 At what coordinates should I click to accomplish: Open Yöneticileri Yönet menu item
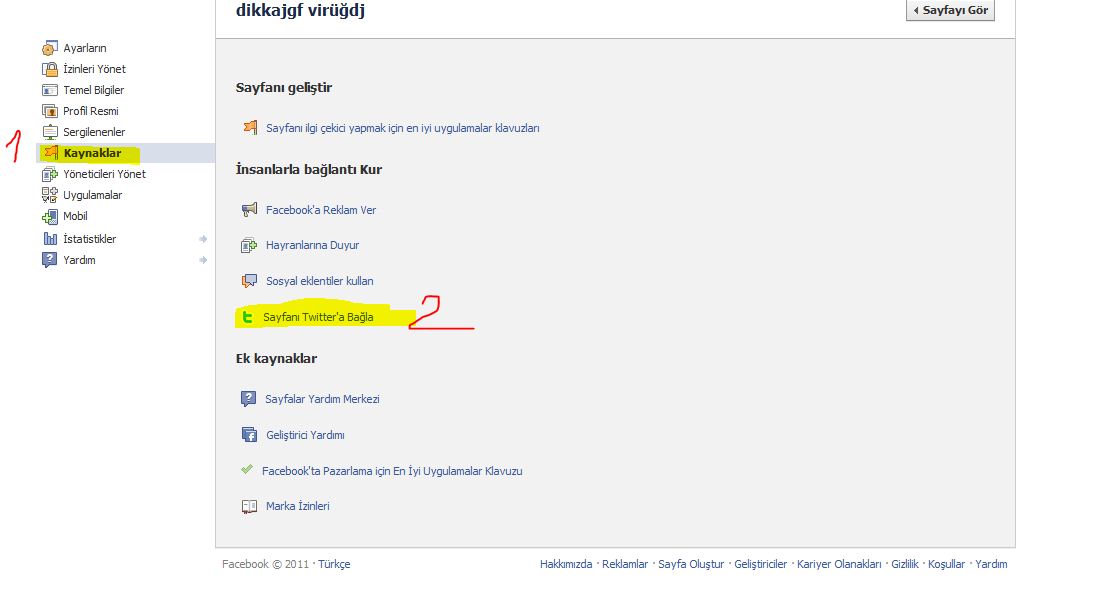tap(104, 174)
